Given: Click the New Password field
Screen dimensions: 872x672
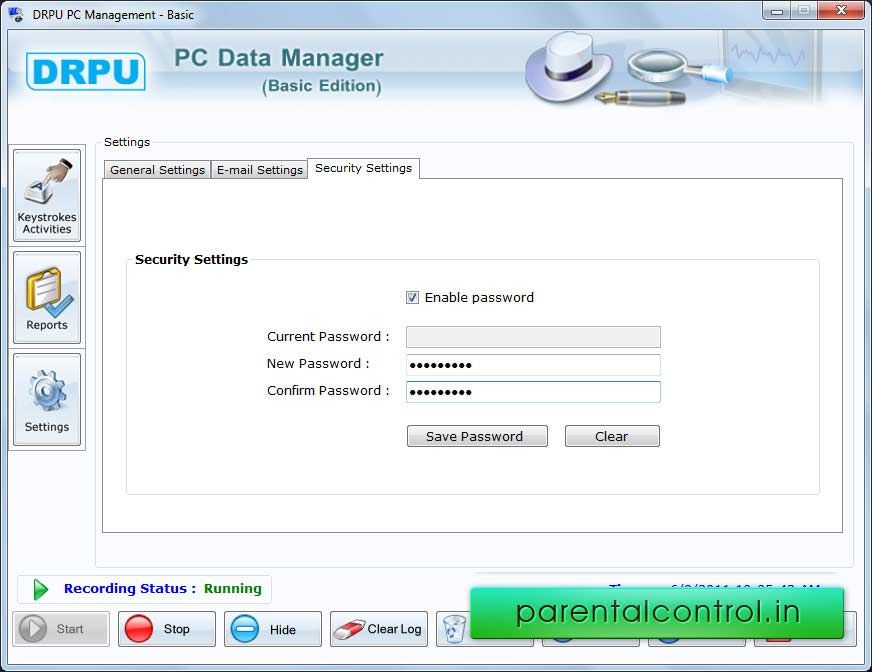Looking at the screenshot, I should point(533,365).
